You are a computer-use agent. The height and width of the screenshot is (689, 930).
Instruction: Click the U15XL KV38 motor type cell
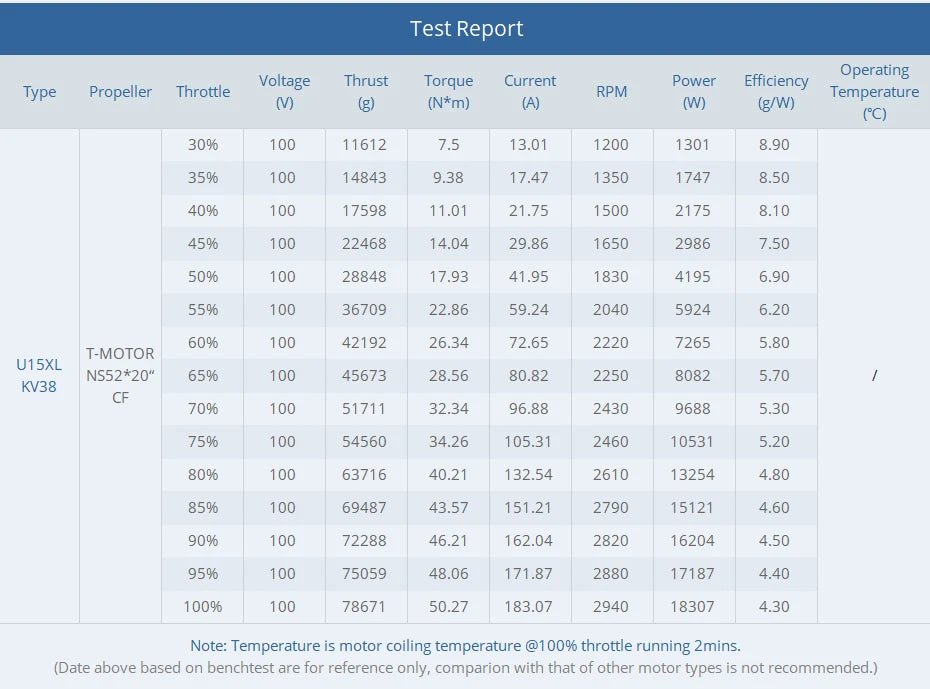pos(39,376)
